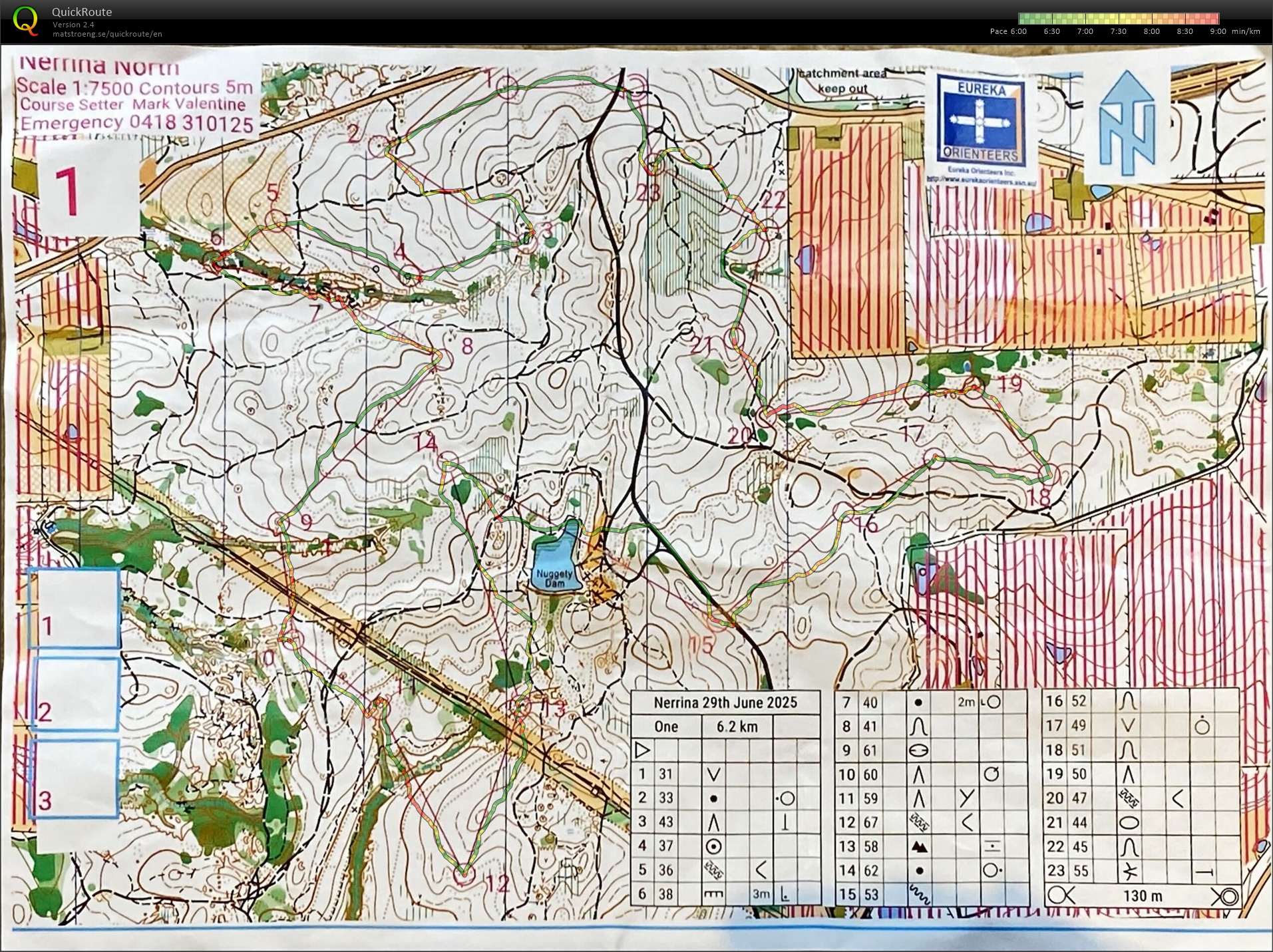The height and width of the screenshot is (952, 1273).
Task: Click the 'Nerrina 29th June 2025' header cell
Action: click(x=725, y=703)
